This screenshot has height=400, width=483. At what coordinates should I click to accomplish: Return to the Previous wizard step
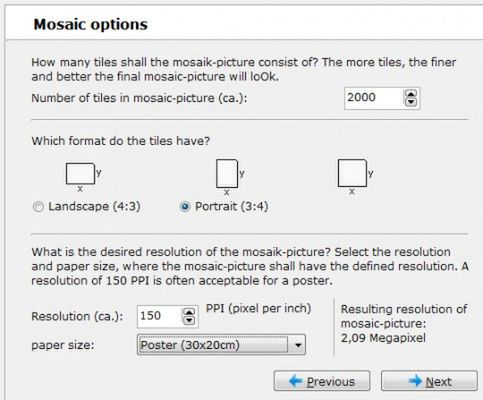pos(322,381)
